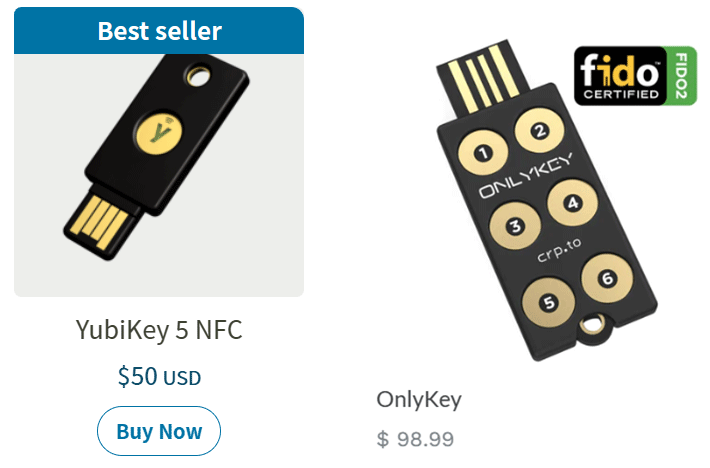This screenshot has height=468, width=710.
Task: Click gold button 4 on OnlyKey
Action: (x=572, y=202)
